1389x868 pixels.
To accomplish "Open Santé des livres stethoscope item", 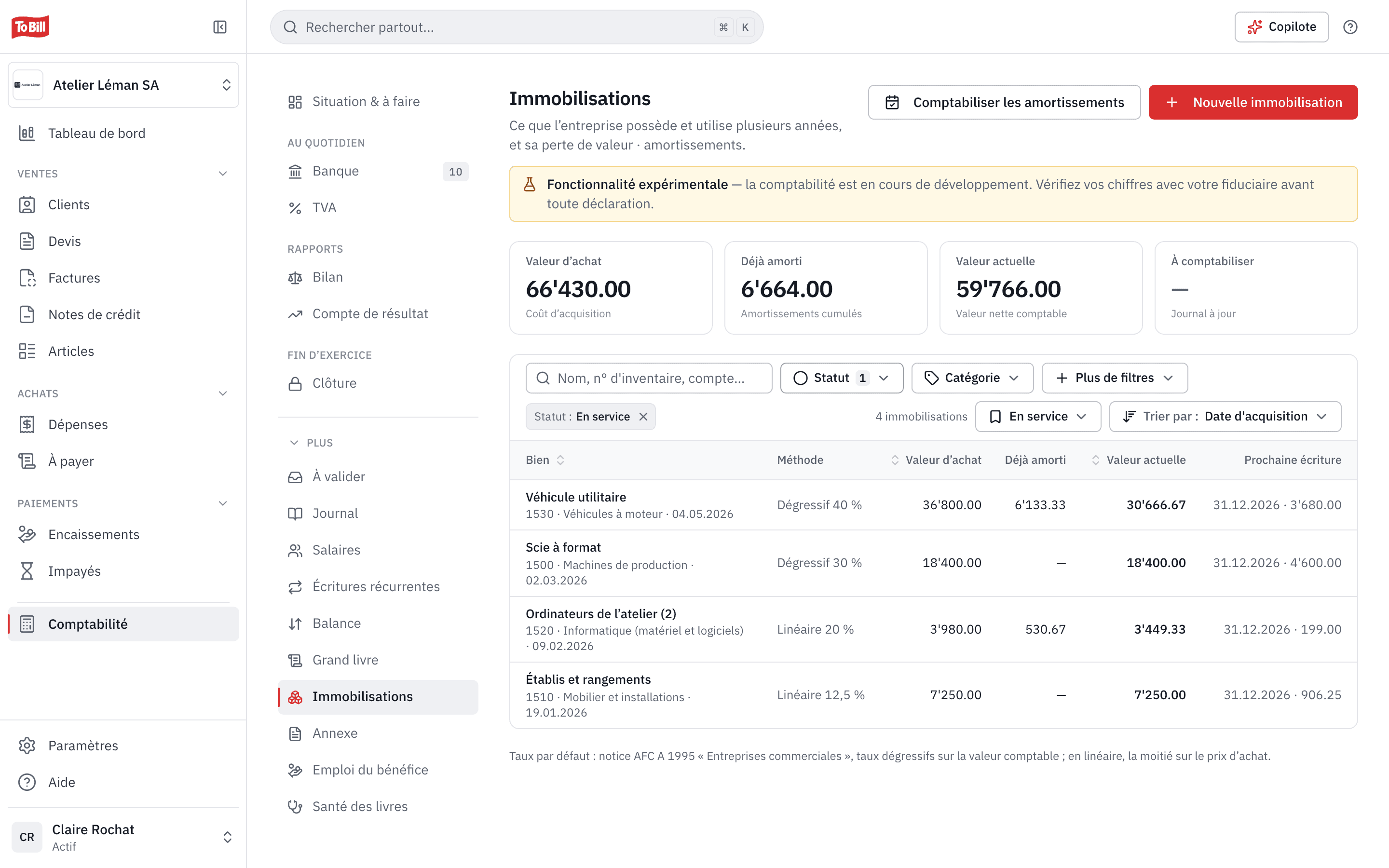I will click(x=378, y=807).
